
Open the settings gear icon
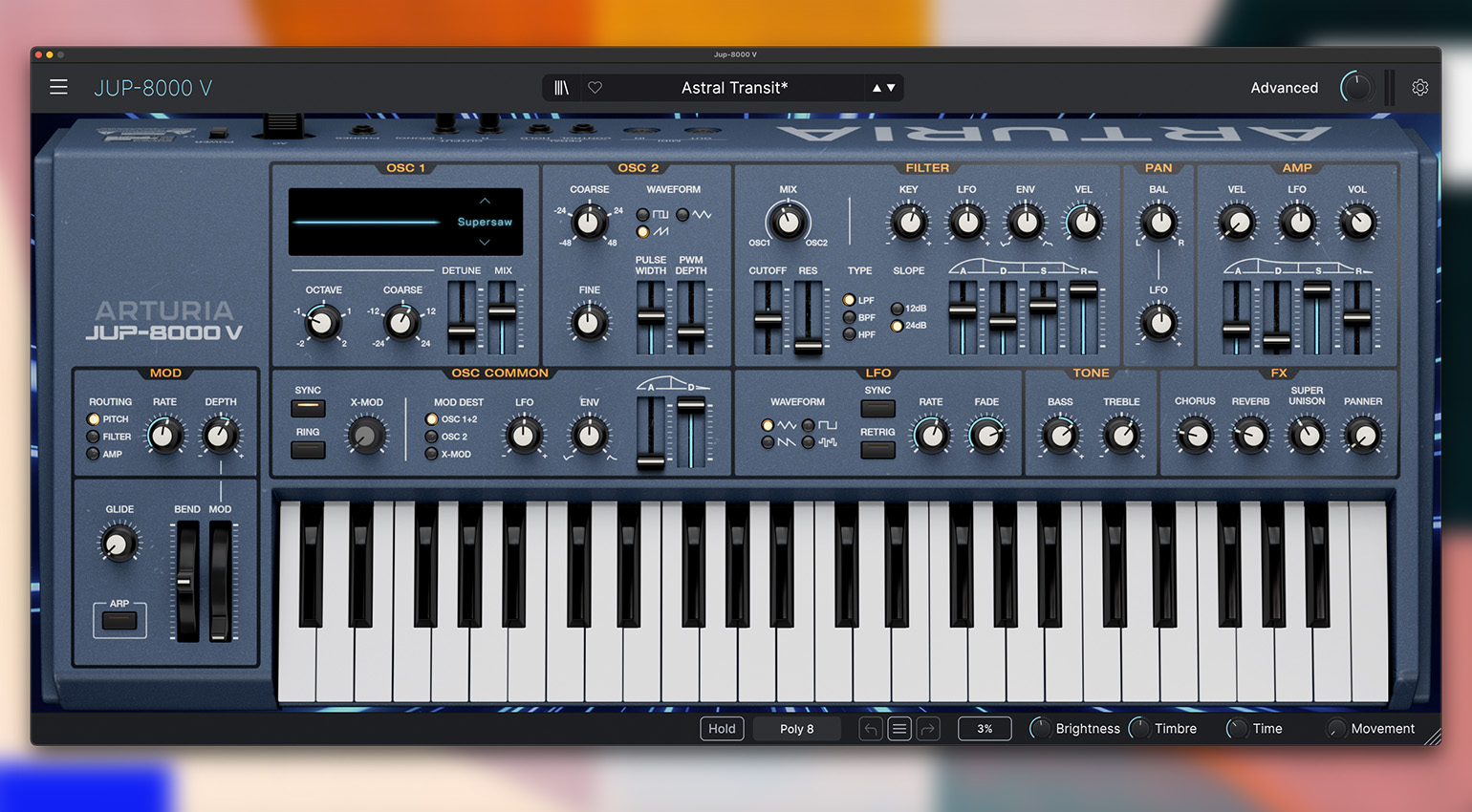[x=1420, y=88]
